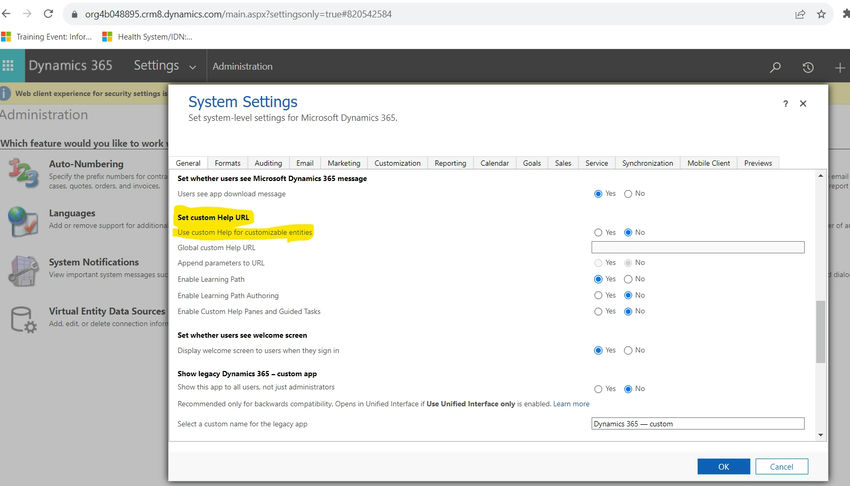Image resolution: width=850 pixels, height=486 pixels.
Task: Click the info icon in the notification bar
Action: pyautogui.click(x=5, y=93)
